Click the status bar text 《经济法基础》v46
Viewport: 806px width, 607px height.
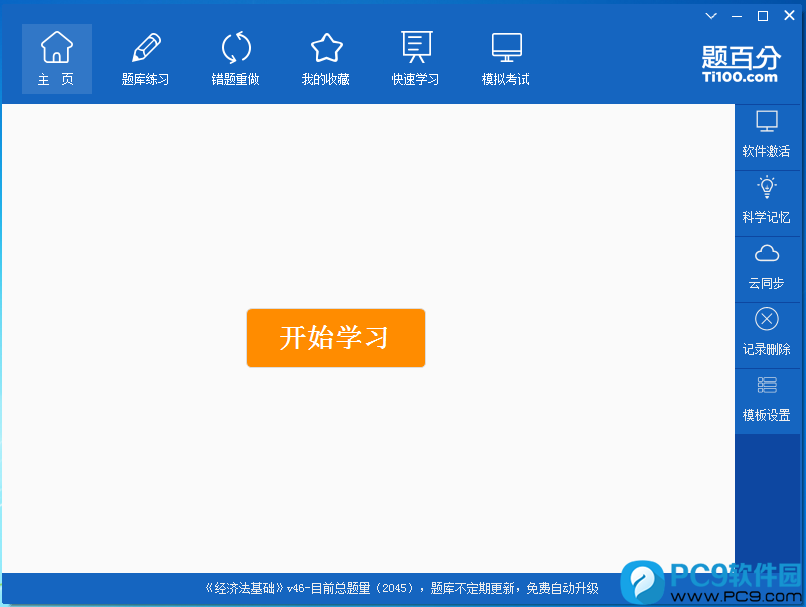254,588
